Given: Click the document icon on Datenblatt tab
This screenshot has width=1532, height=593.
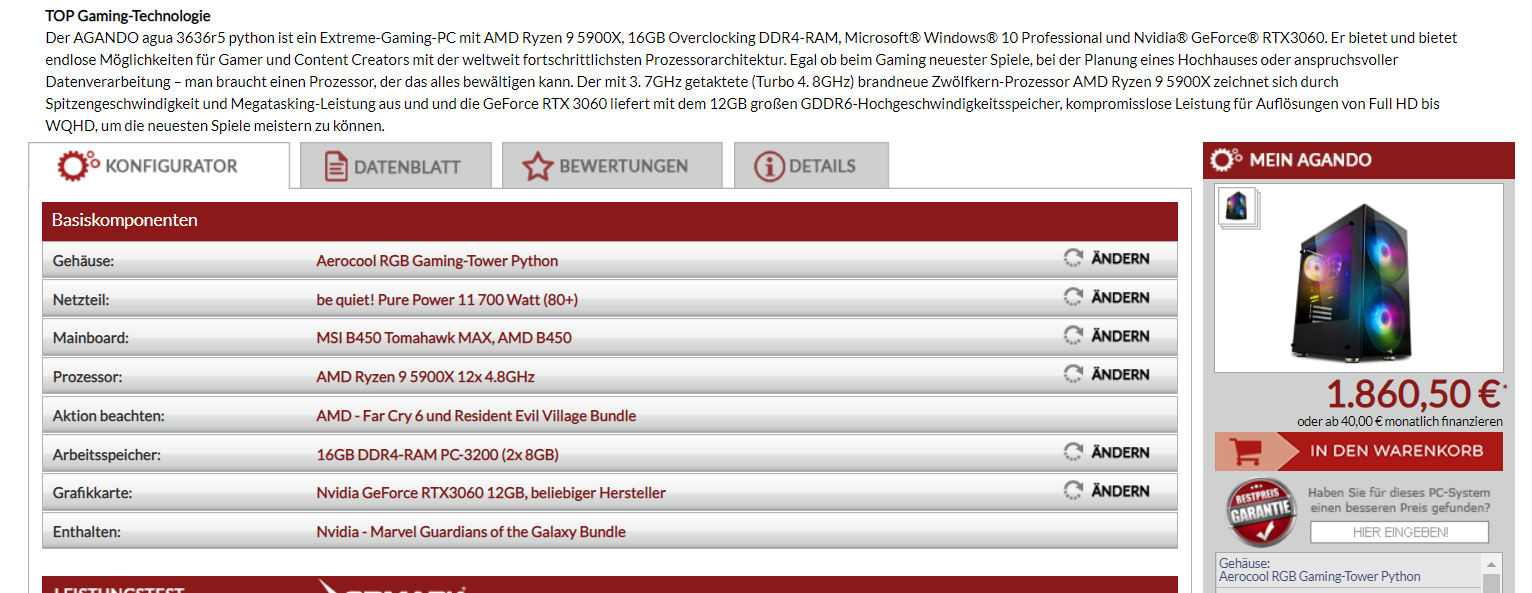Looking at the screenshot, I should coord(336,166).
